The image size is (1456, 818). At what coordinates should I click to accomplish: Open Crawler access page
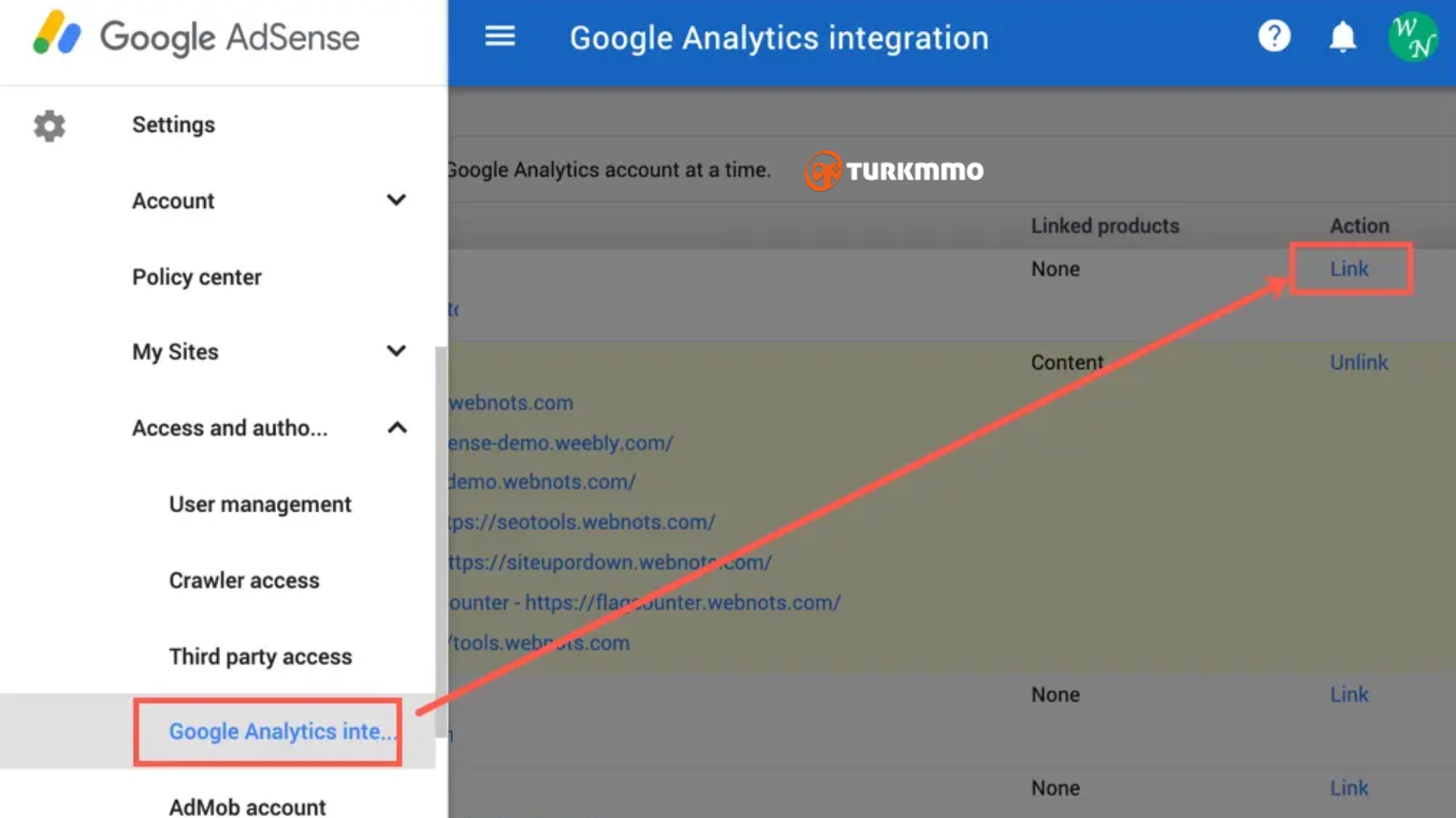tap(244, 580)
